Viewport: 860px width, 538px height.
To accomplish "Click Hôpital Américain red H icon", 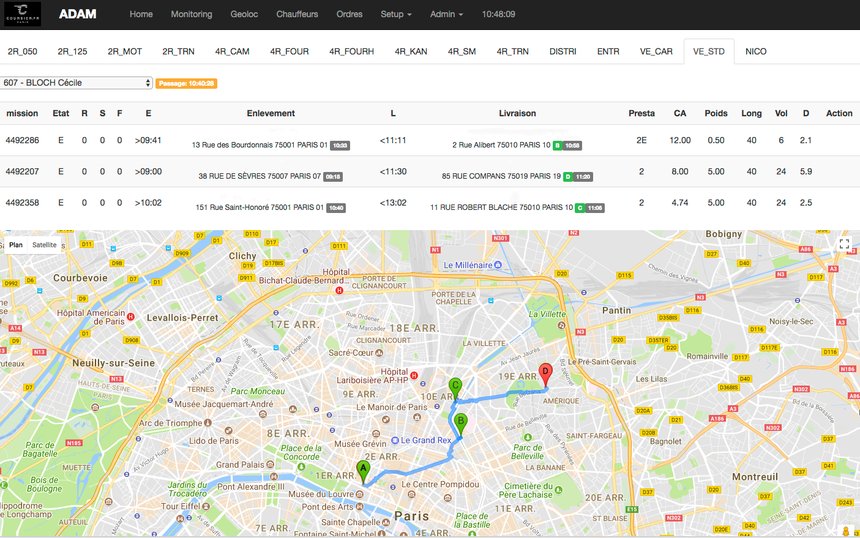I will [131, 316].
